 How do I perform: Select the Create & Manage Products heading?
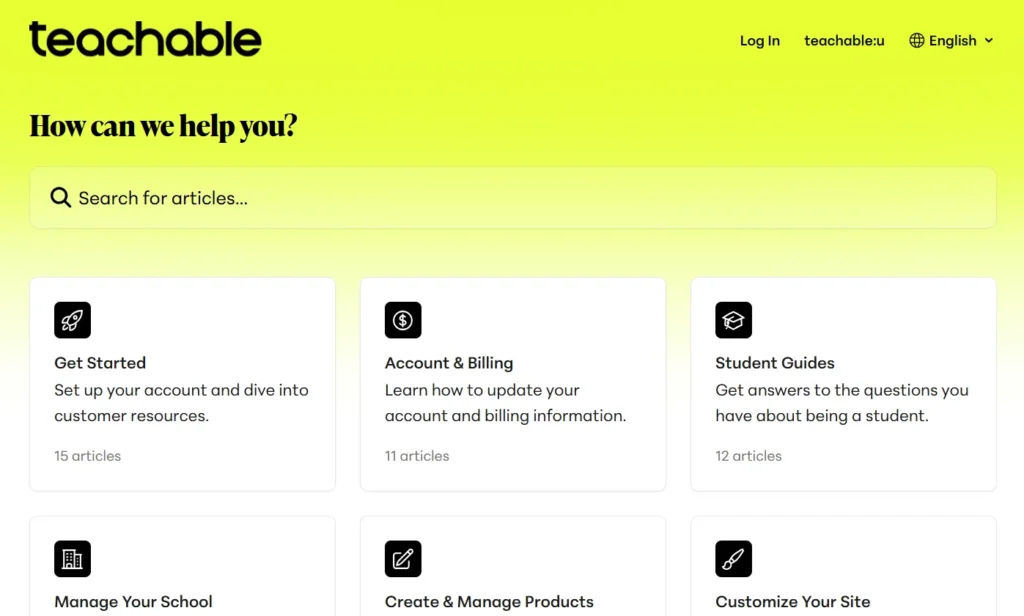[x=489, y=602]
